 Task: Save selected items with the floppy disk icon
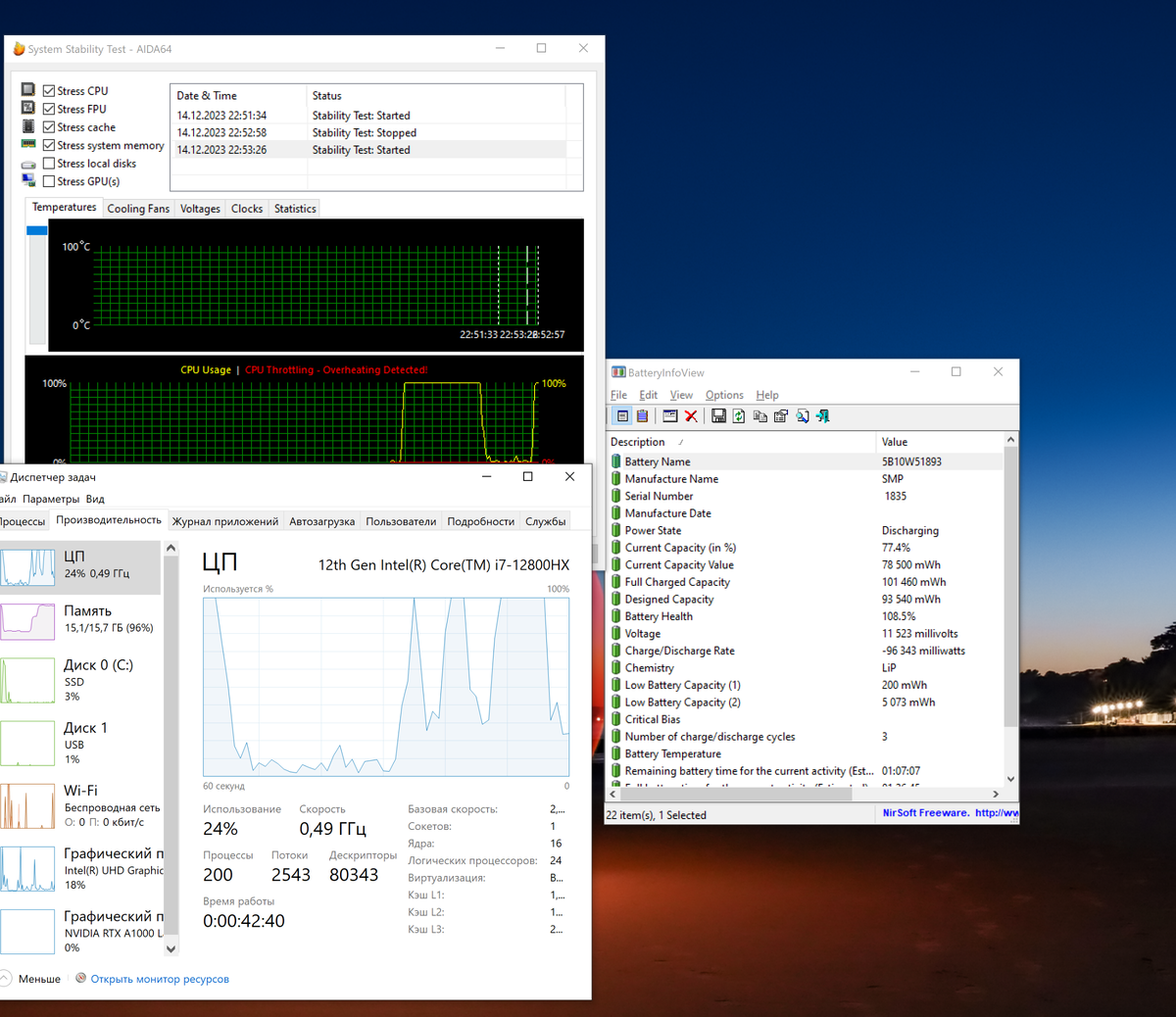tap(718, 416)
